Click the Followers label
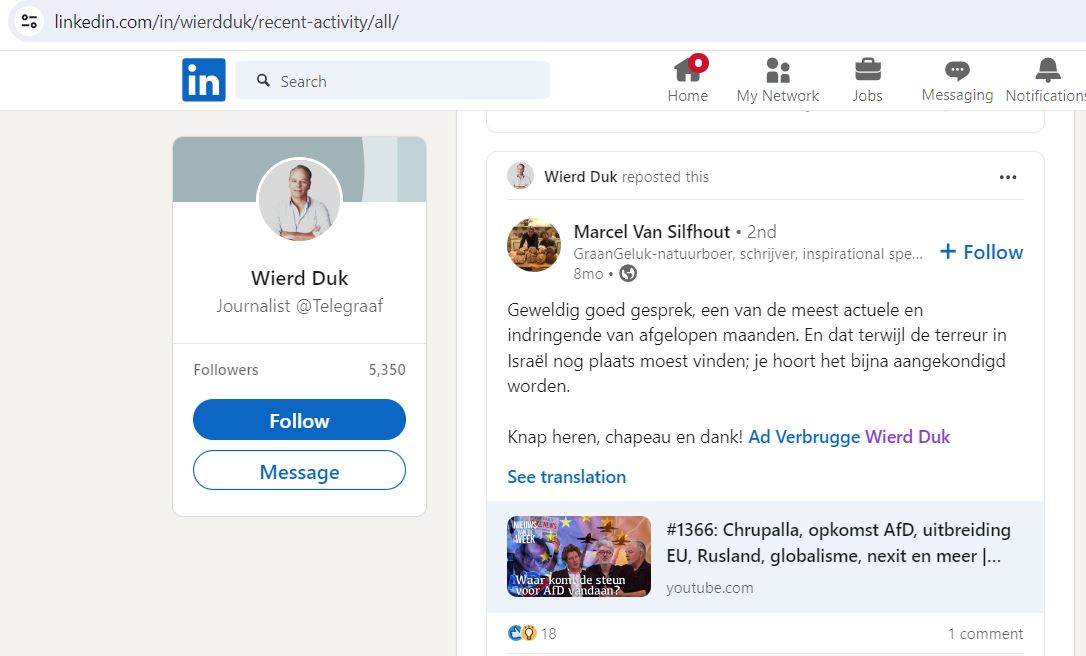This screenshot has height=656, width=1086. pos(226,370)
